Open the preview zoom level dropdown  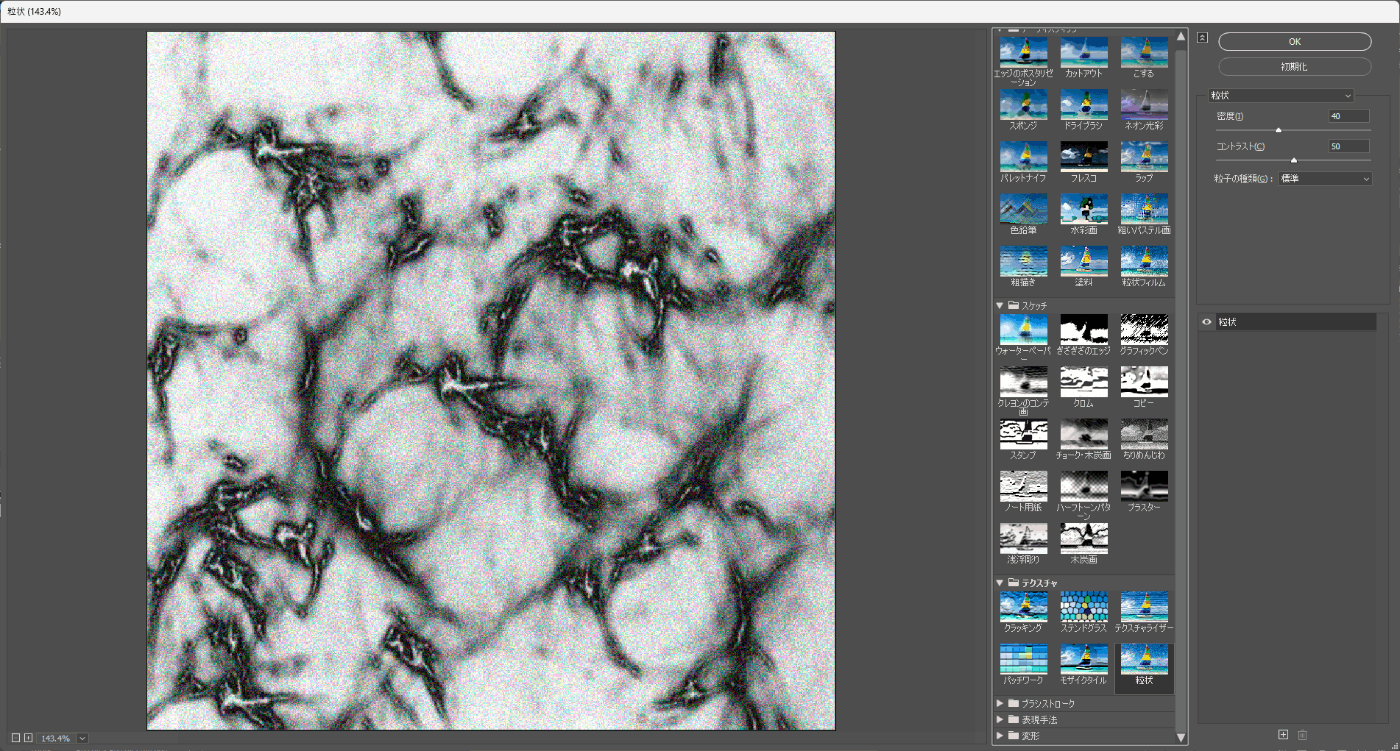point(82,738)
